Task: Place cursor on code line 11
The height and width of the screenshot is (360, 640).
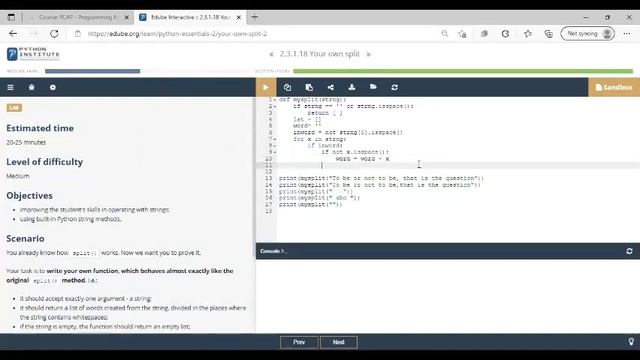Action: (457, 165)
